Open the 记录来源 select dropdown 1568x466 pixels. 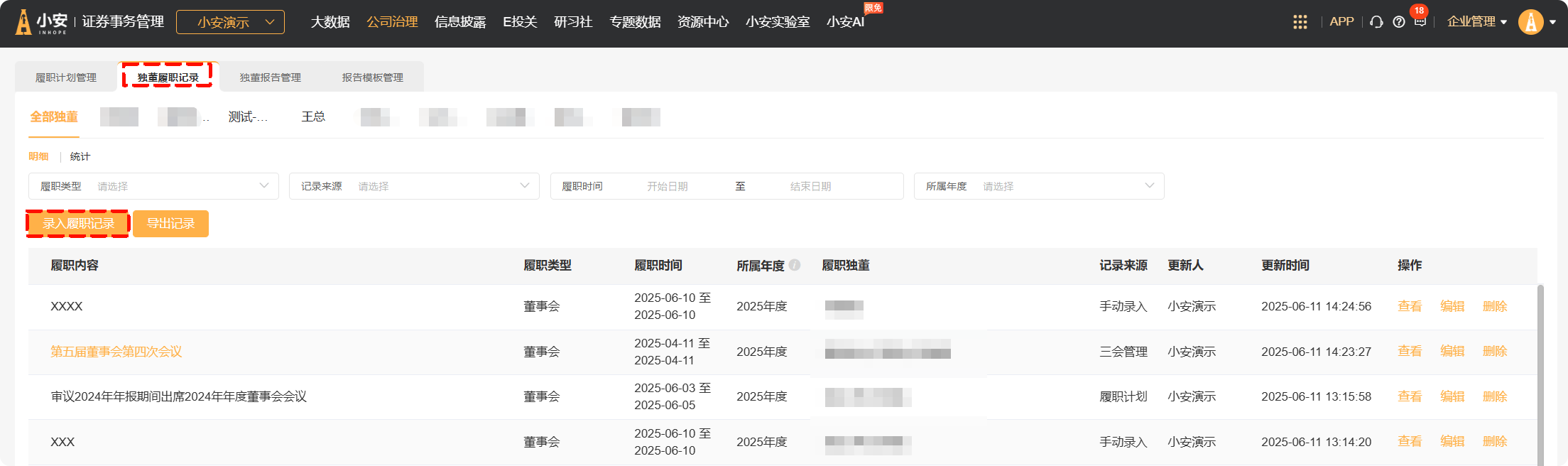click(414, 186)
